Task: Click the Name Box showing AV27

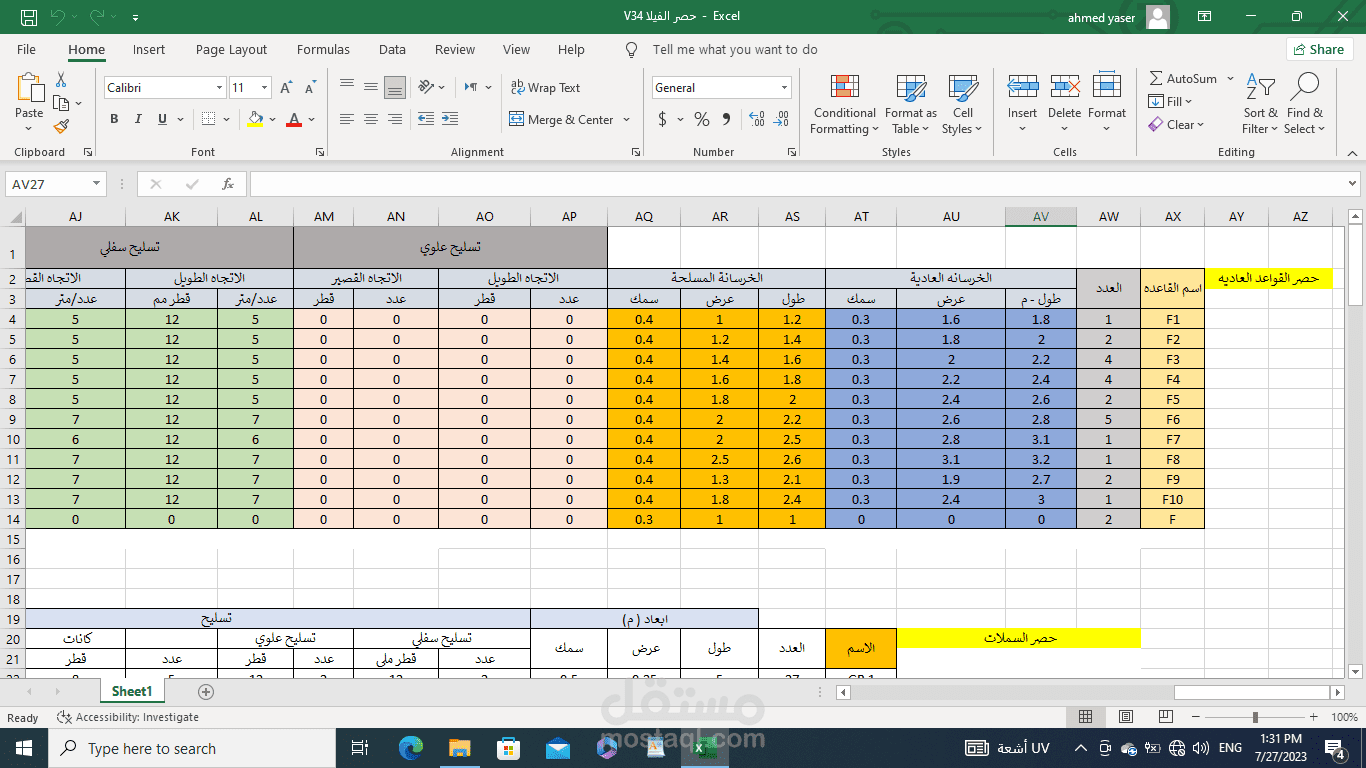Action: coord(56,184)
